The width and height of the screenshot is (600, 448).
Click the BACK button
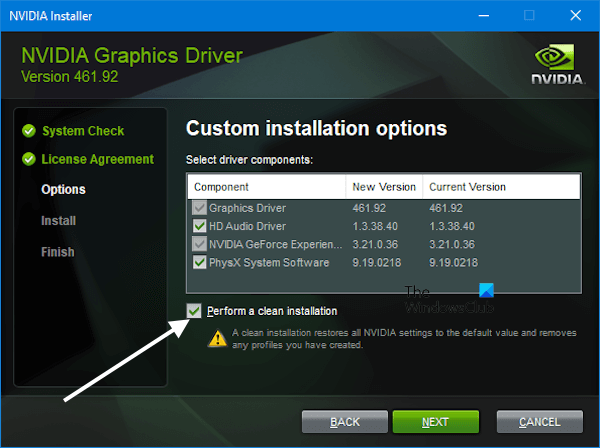coord(345,422)
